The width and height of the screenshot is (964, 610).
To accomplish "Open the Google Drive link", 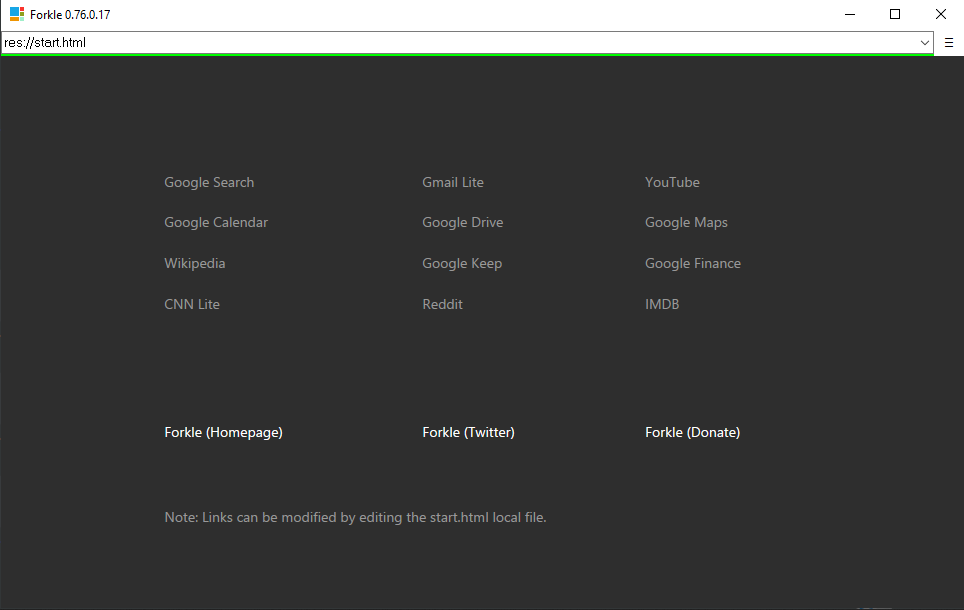I will point(462,223).
